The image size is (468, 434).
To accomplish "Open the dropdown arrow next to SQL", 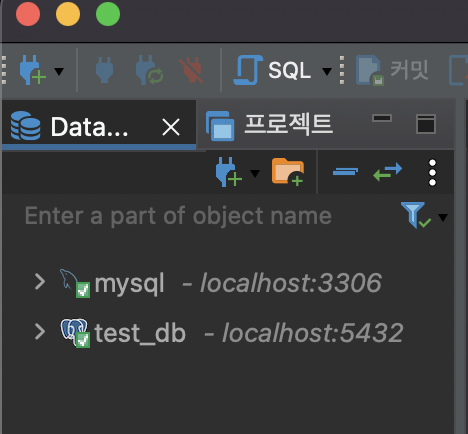I will 327,71.
